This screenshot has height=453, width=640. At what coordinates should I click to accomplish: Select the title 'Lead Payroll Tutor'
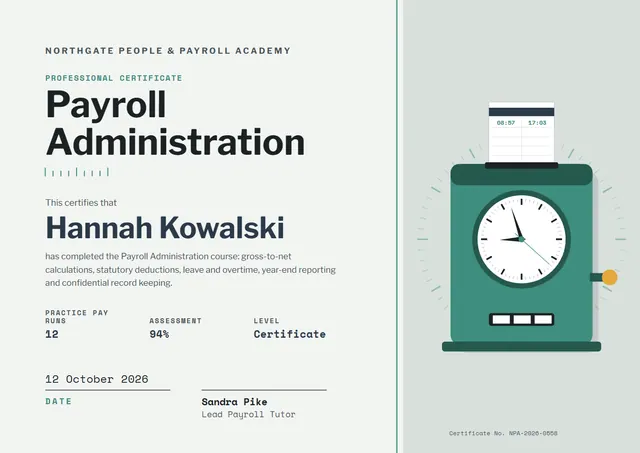[x=248, y=415]
